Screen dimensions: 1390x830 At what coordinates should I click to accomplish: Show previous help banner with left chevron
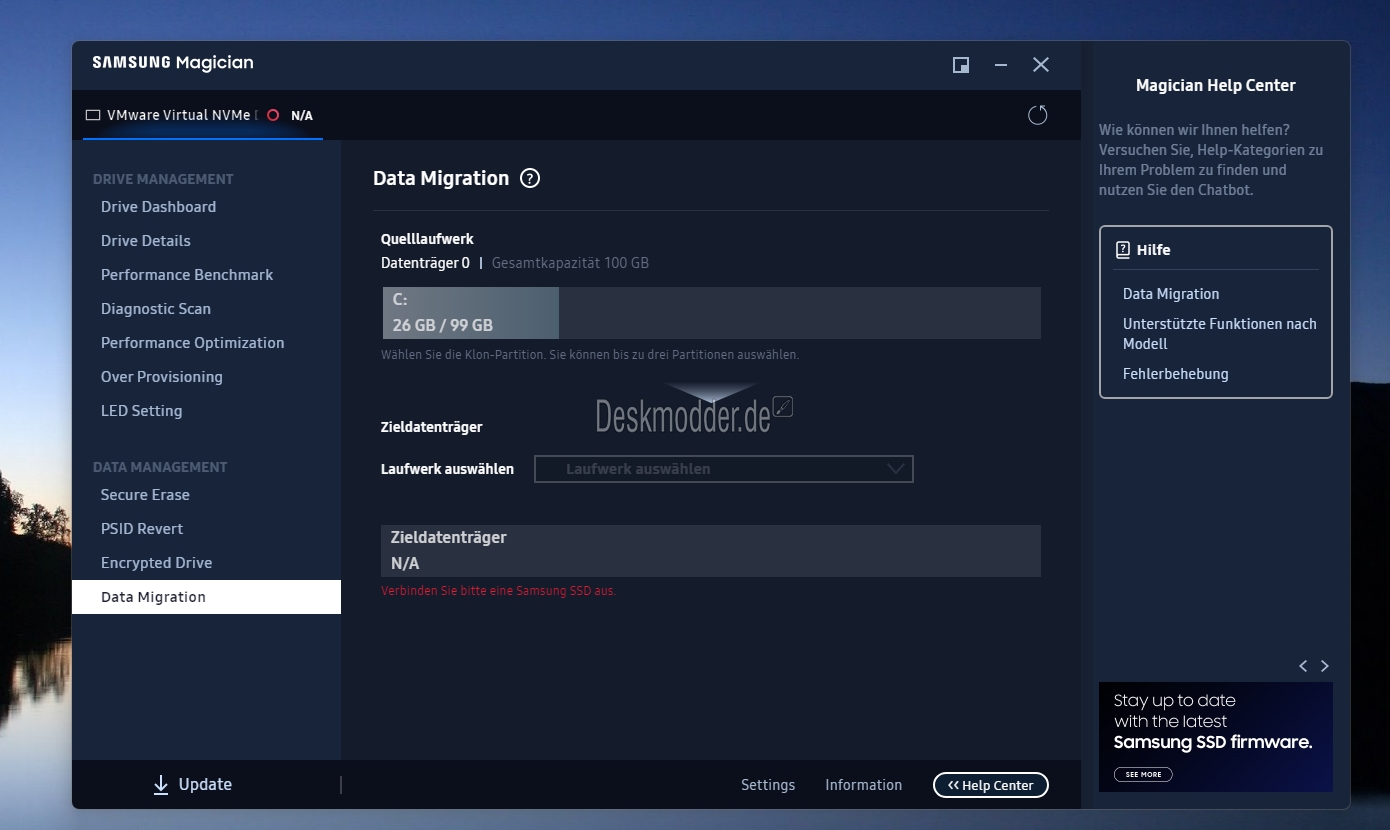coord(1303,666)
